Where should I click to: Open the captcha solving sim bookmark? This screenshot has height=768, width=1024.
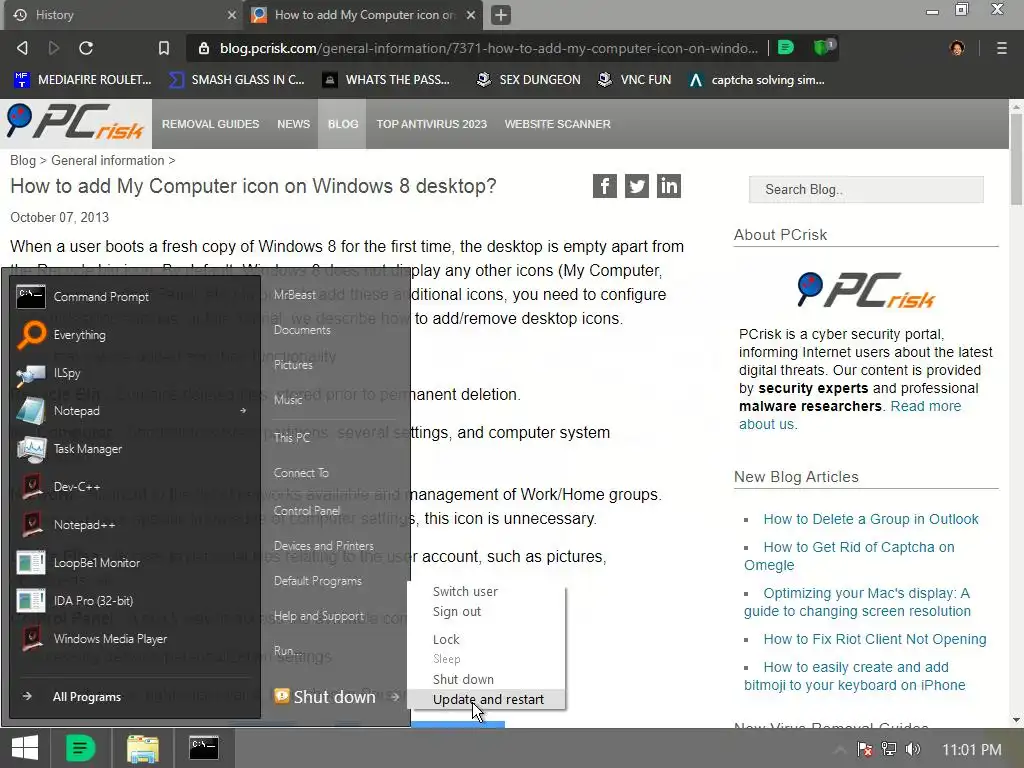(758, 80)
